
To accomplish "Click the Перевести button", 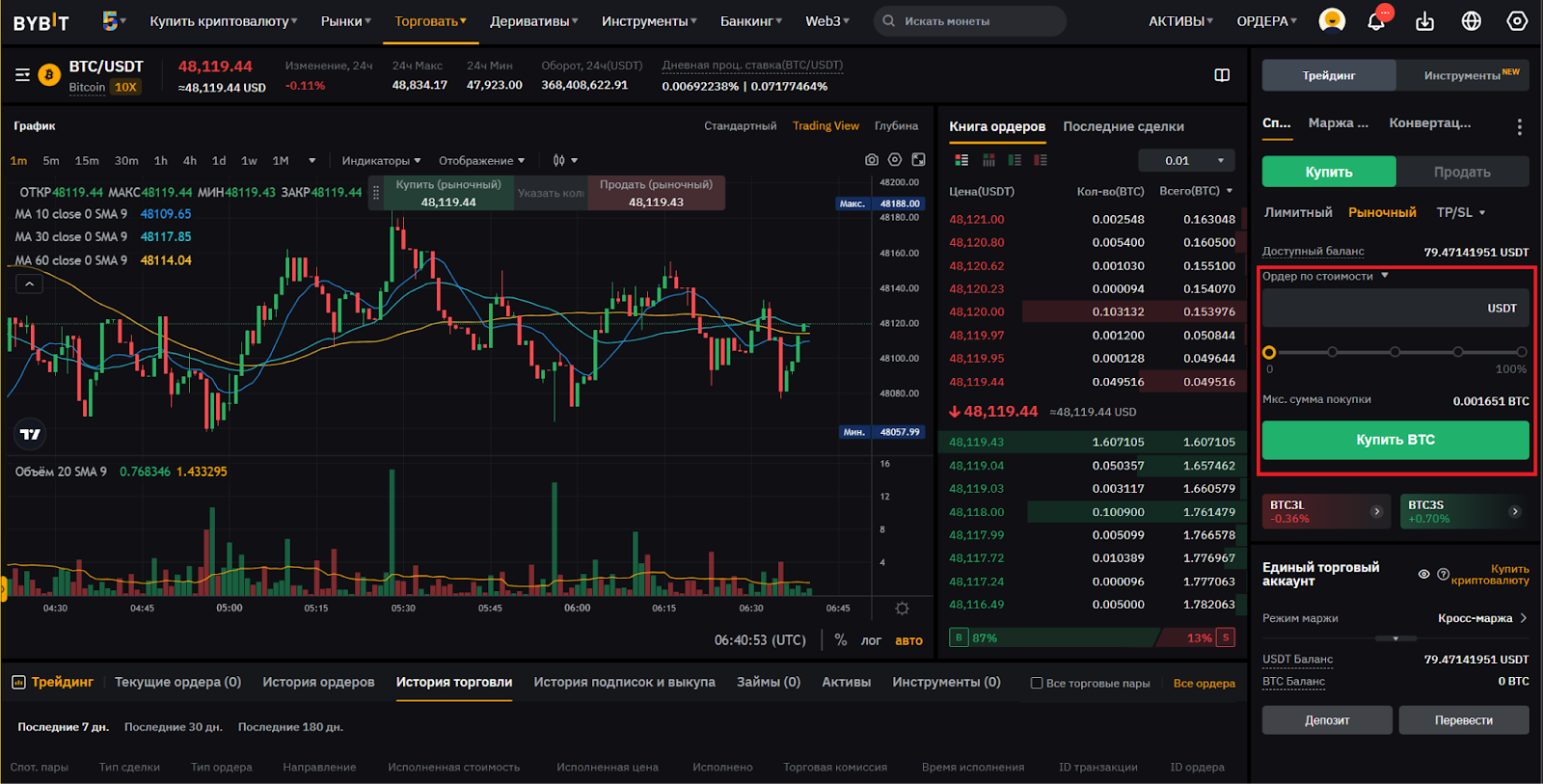I will (1464, 720).
